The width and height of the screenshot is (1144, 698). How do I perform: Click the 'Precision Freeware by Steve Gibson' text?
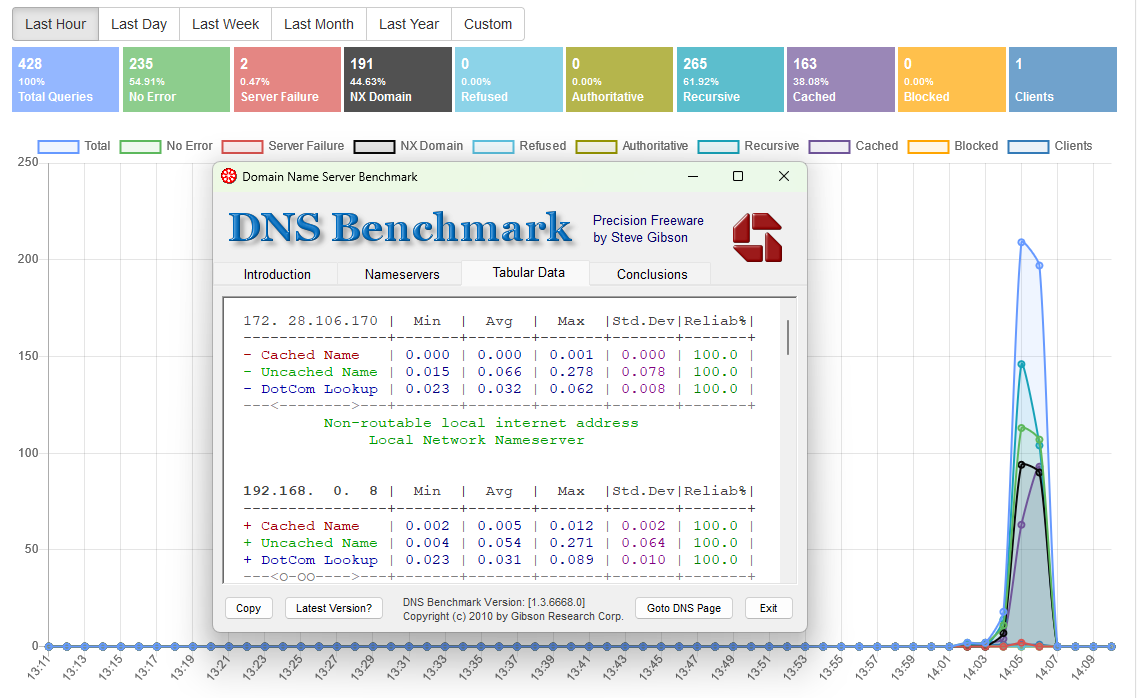[648, 229]
